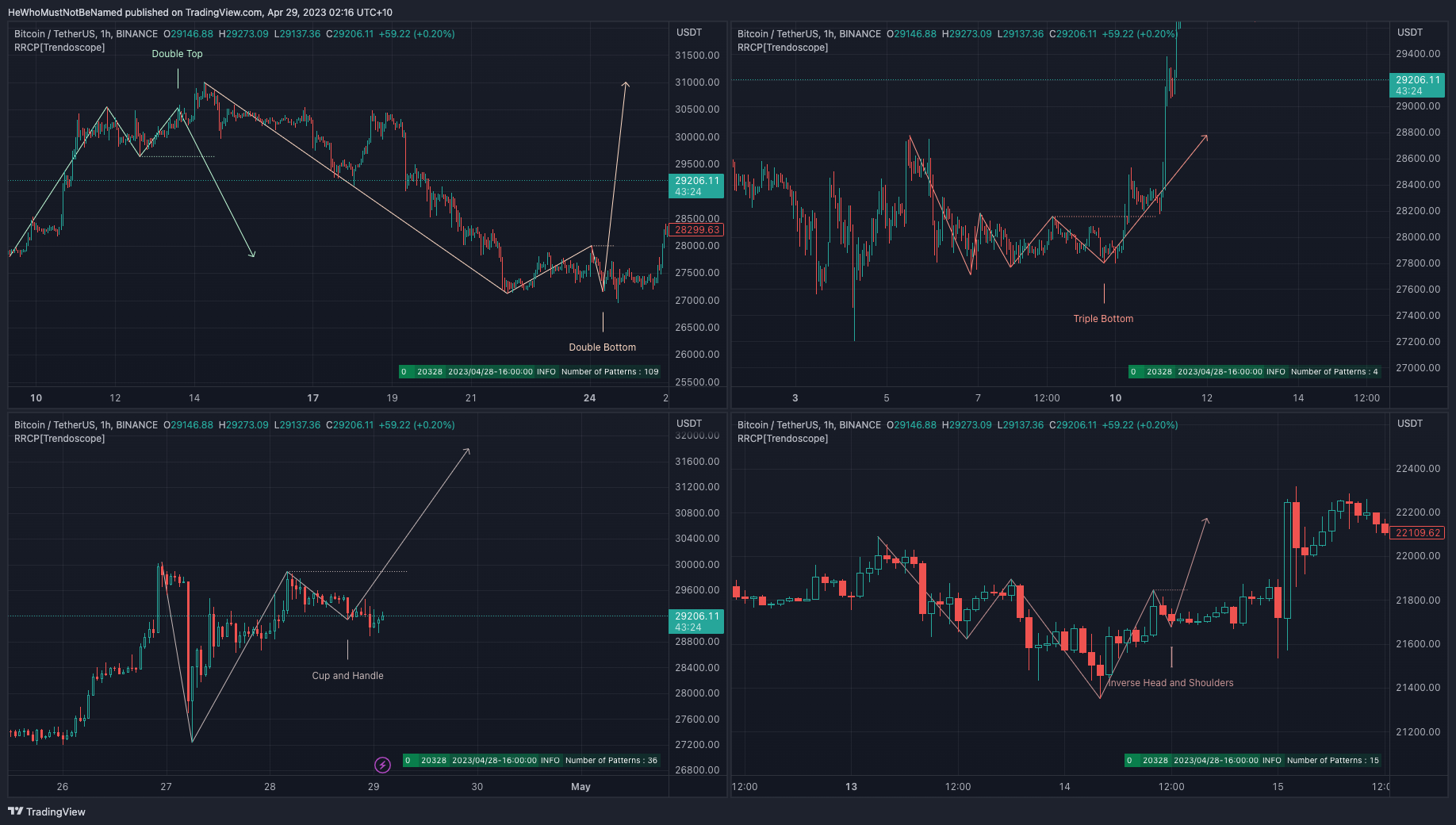Image resolution: width=1456 pixels, height=825 pixels.
Task: Click the 29400.00 price axis value
Action: click(x=1418, y=54)
